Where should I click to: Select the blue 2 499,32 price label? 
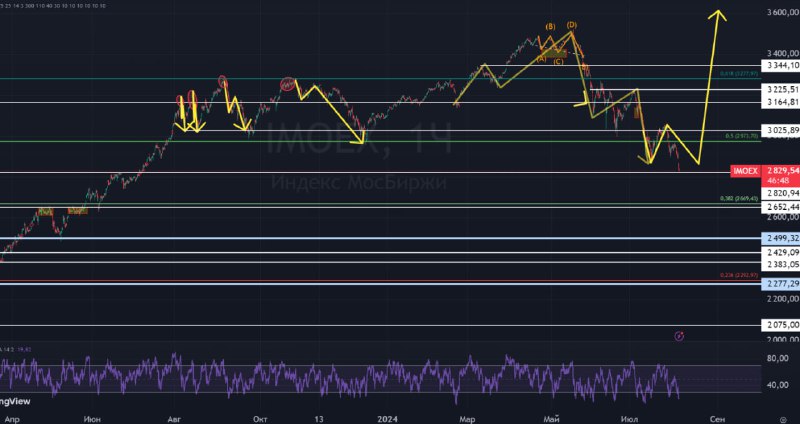[x=780, y=238]
